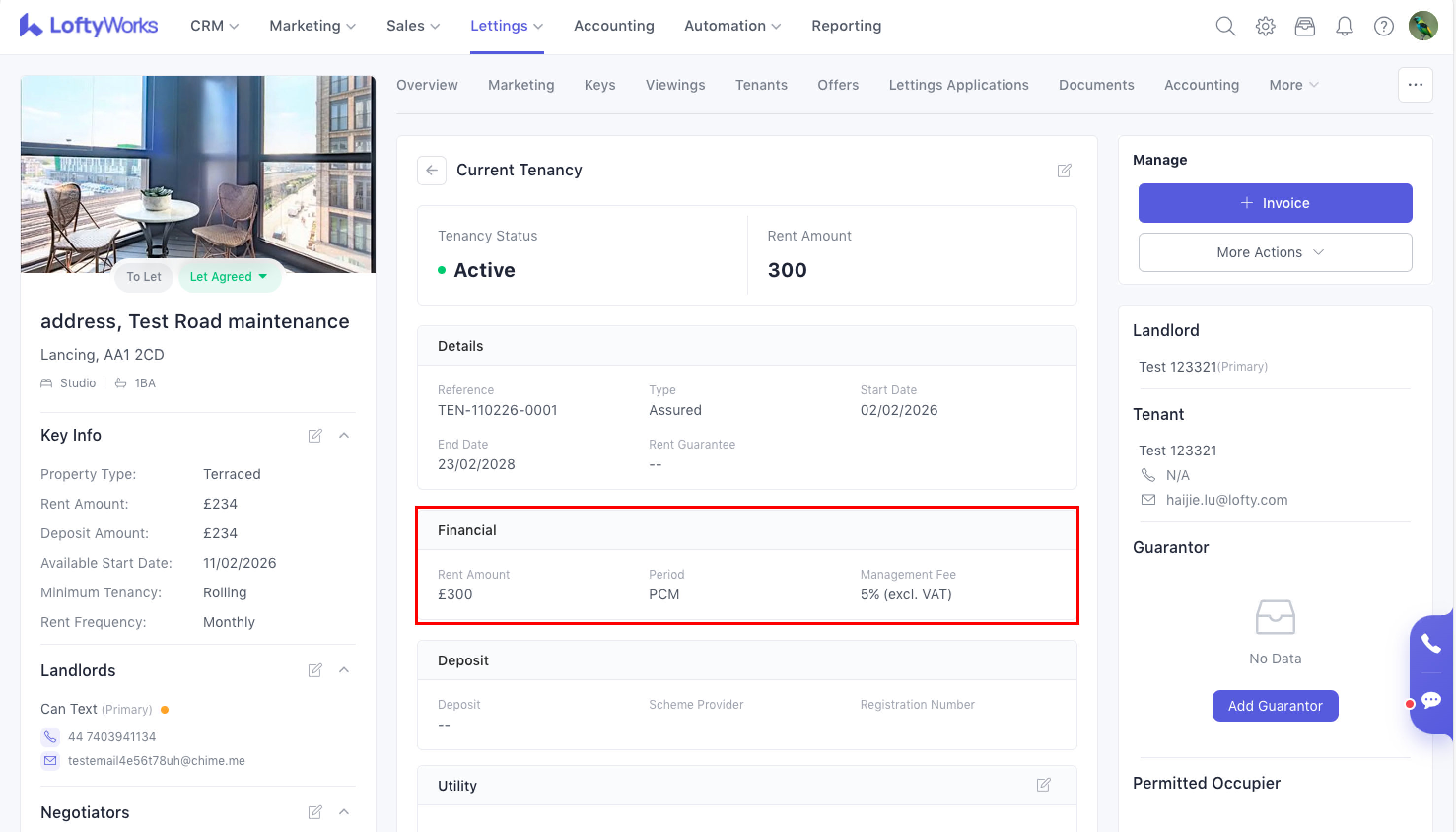Edit Key Info section

(x=315, y=435)
